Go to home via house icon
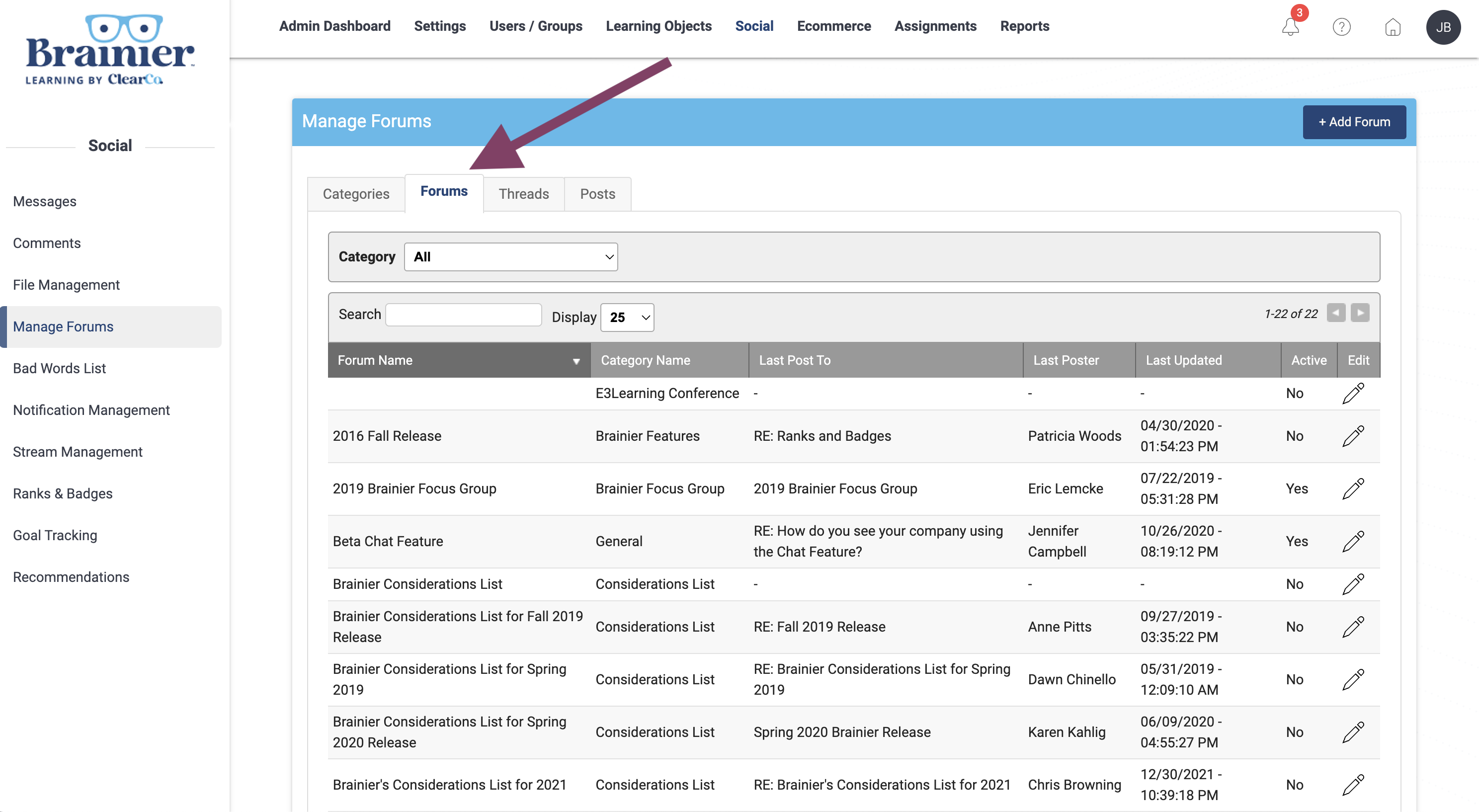Viewport: 1479px width, 812px height. click(1393, 26)
